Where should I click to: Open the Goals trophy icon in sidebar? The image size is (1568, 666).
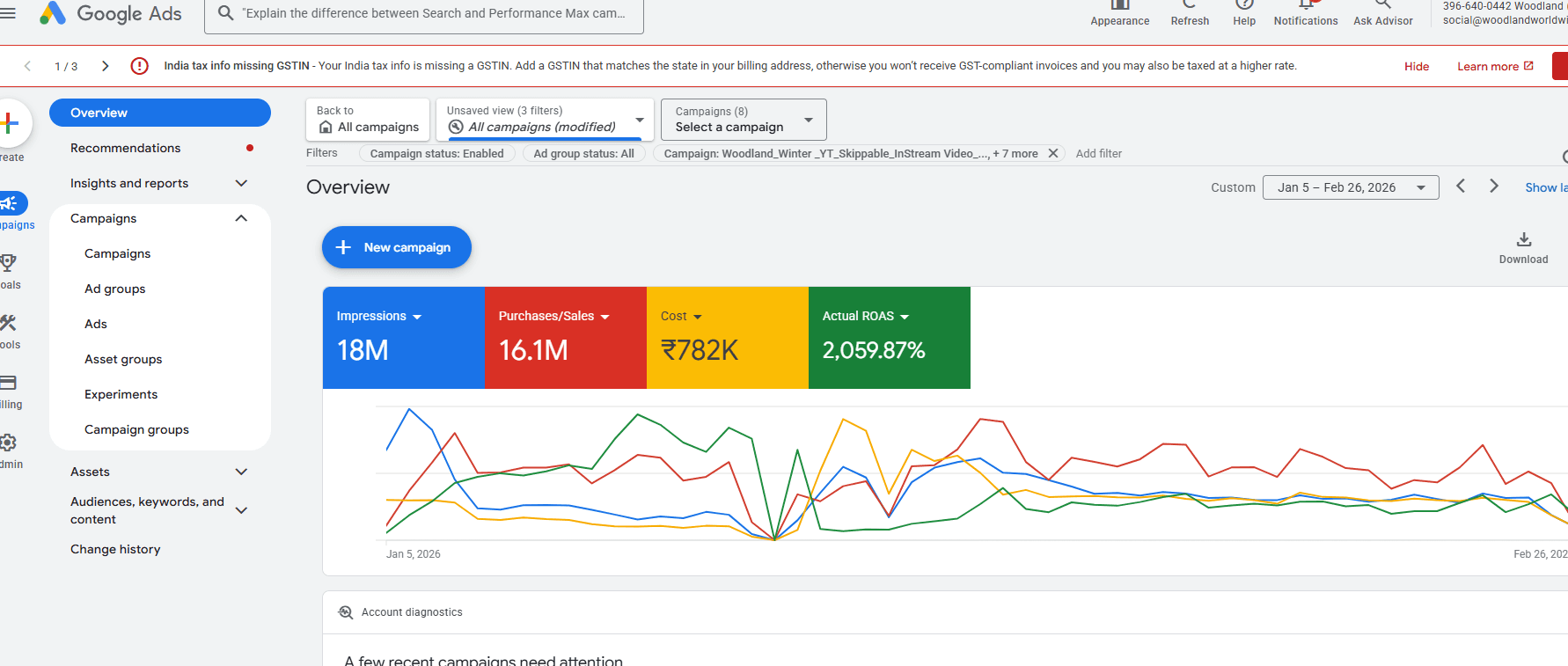coord(9,262)
